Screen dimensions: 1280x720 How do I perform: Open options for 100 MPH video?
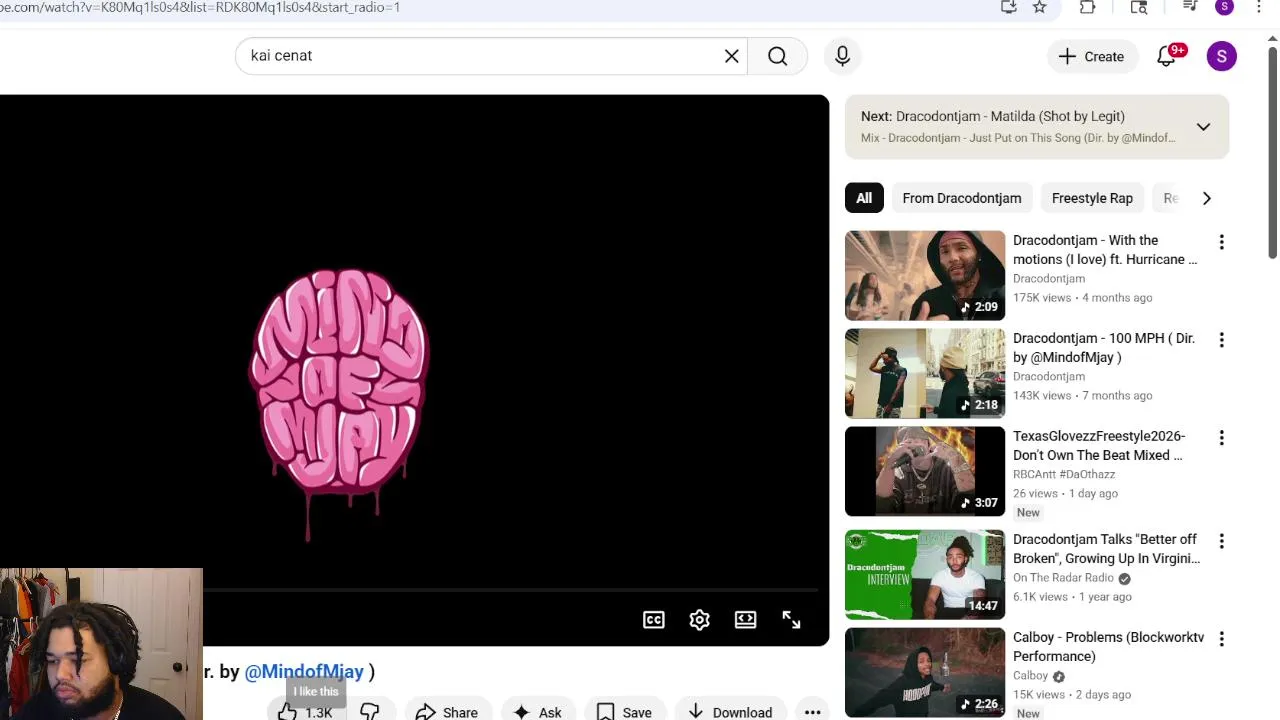1221,340
